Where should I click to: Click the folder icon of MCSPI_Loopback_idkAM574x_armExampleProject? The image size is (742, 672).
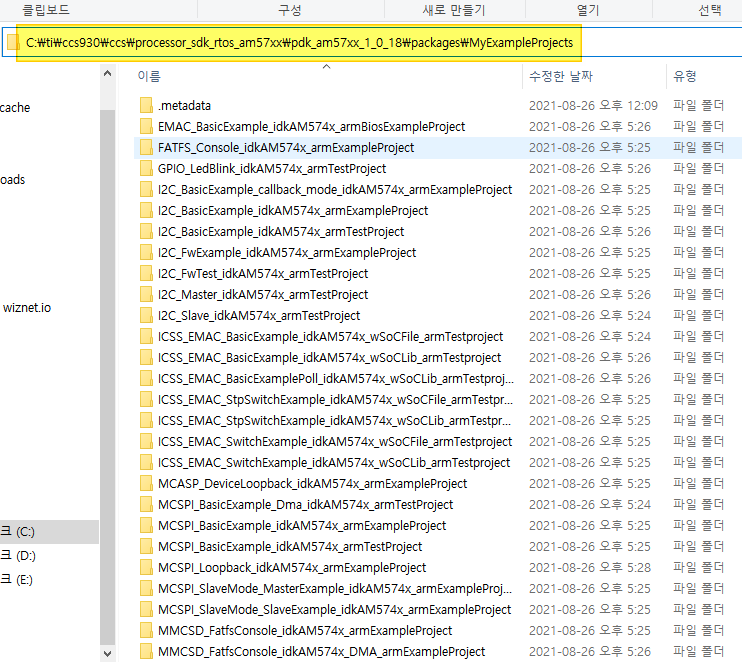(146, 567)
